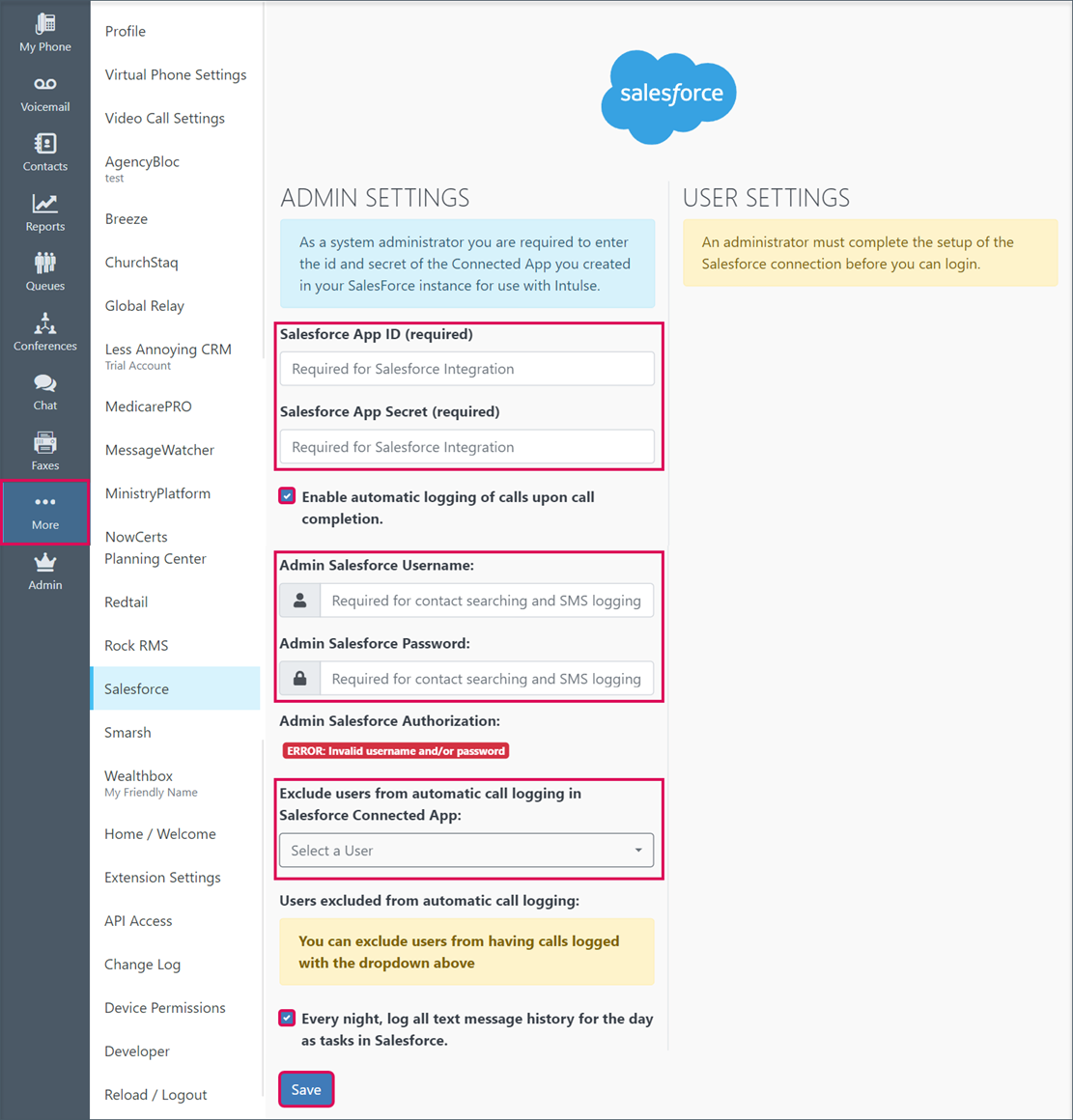Go to Home / Welcome page

pyautogui.click(x=160, y=834)
